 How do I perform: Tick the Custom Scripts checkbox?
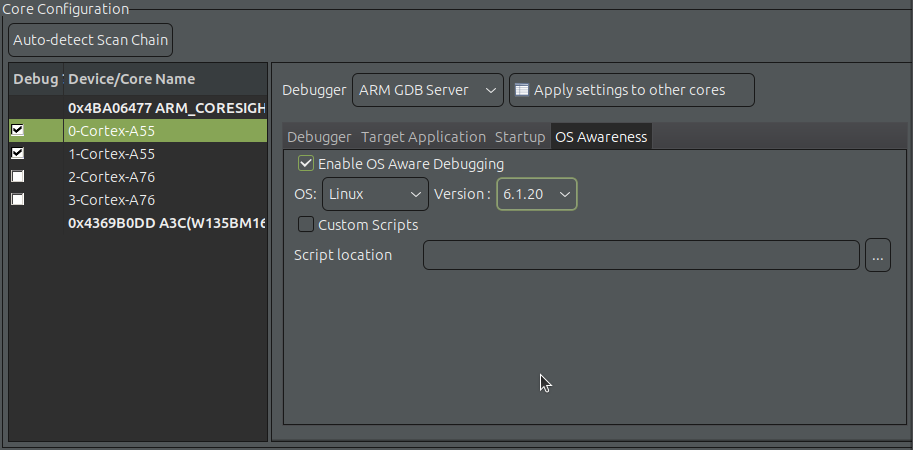point(307,225)
